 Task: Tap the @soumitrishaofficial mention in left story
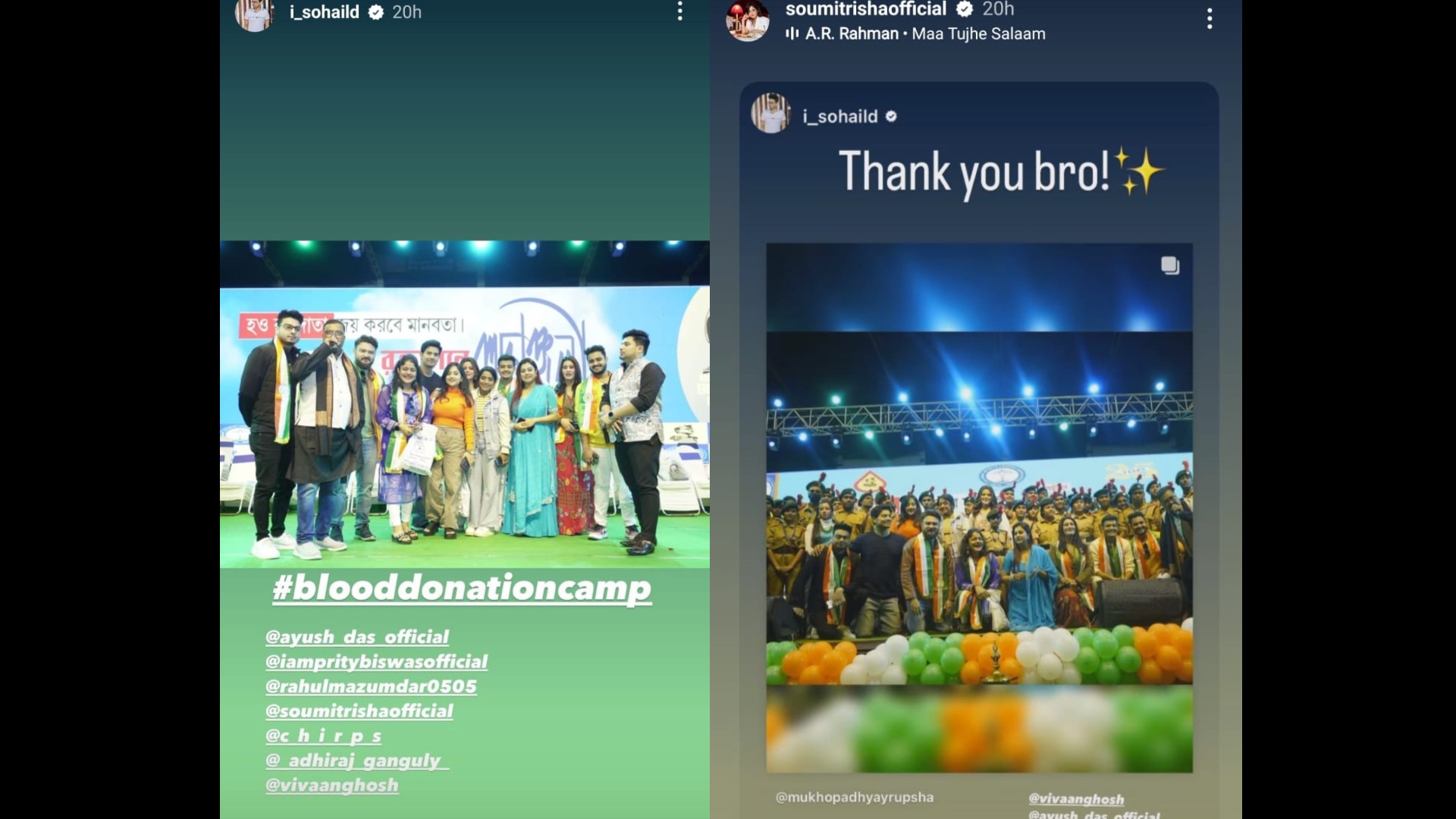coord(359,711)
